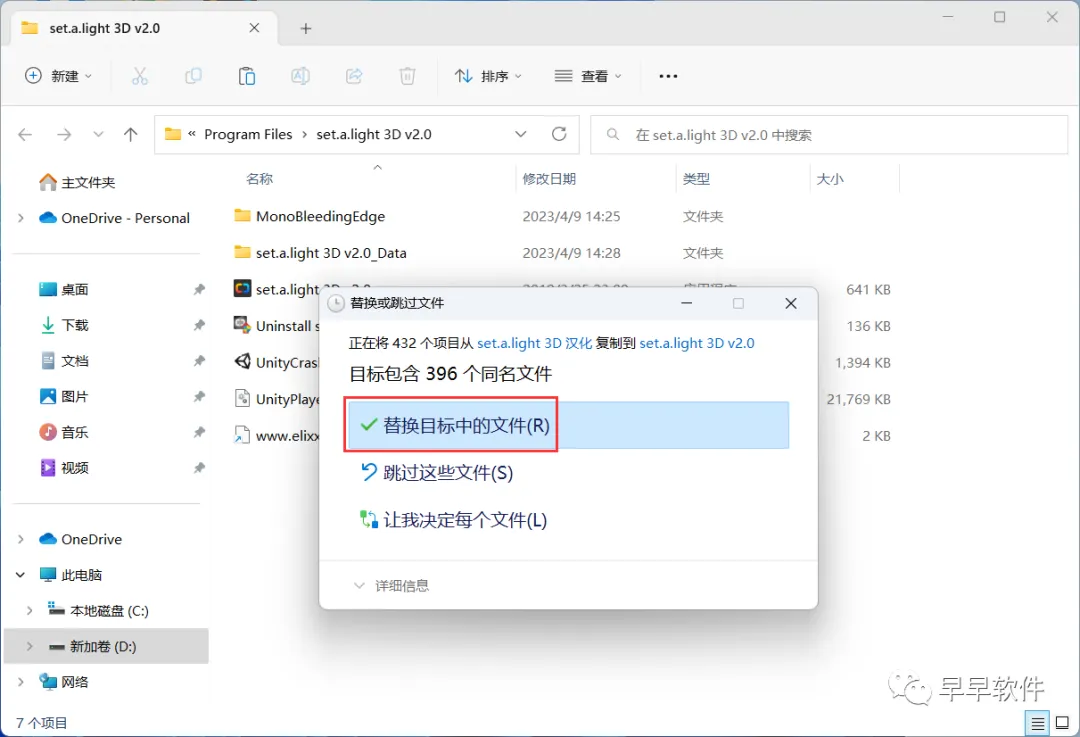
Task: Choose 替换目标中的文件(R) replace option
Action: (568, 426)
